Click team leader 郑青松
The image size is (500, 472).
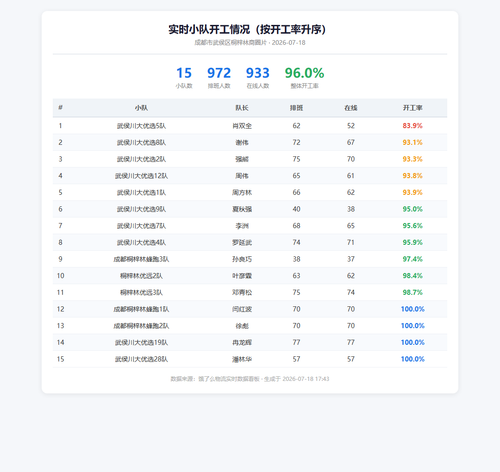[242, 292]
